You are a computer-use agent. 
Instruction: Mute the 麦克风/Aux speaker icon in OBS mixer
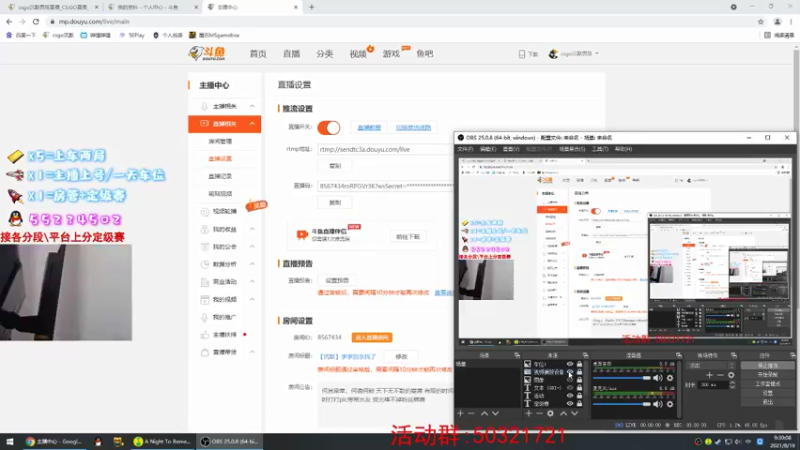658,404
